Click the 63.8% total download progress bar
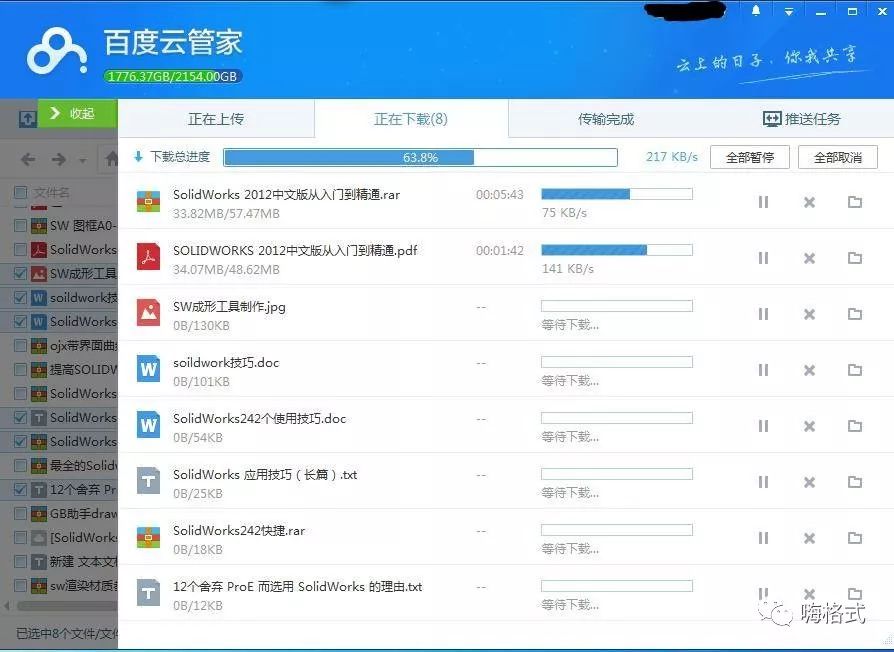 (420, 157)
